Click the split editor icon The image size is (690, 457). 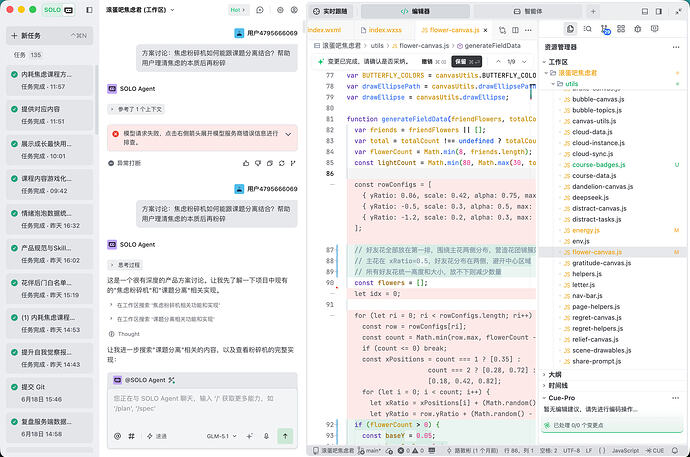(515, 30)
